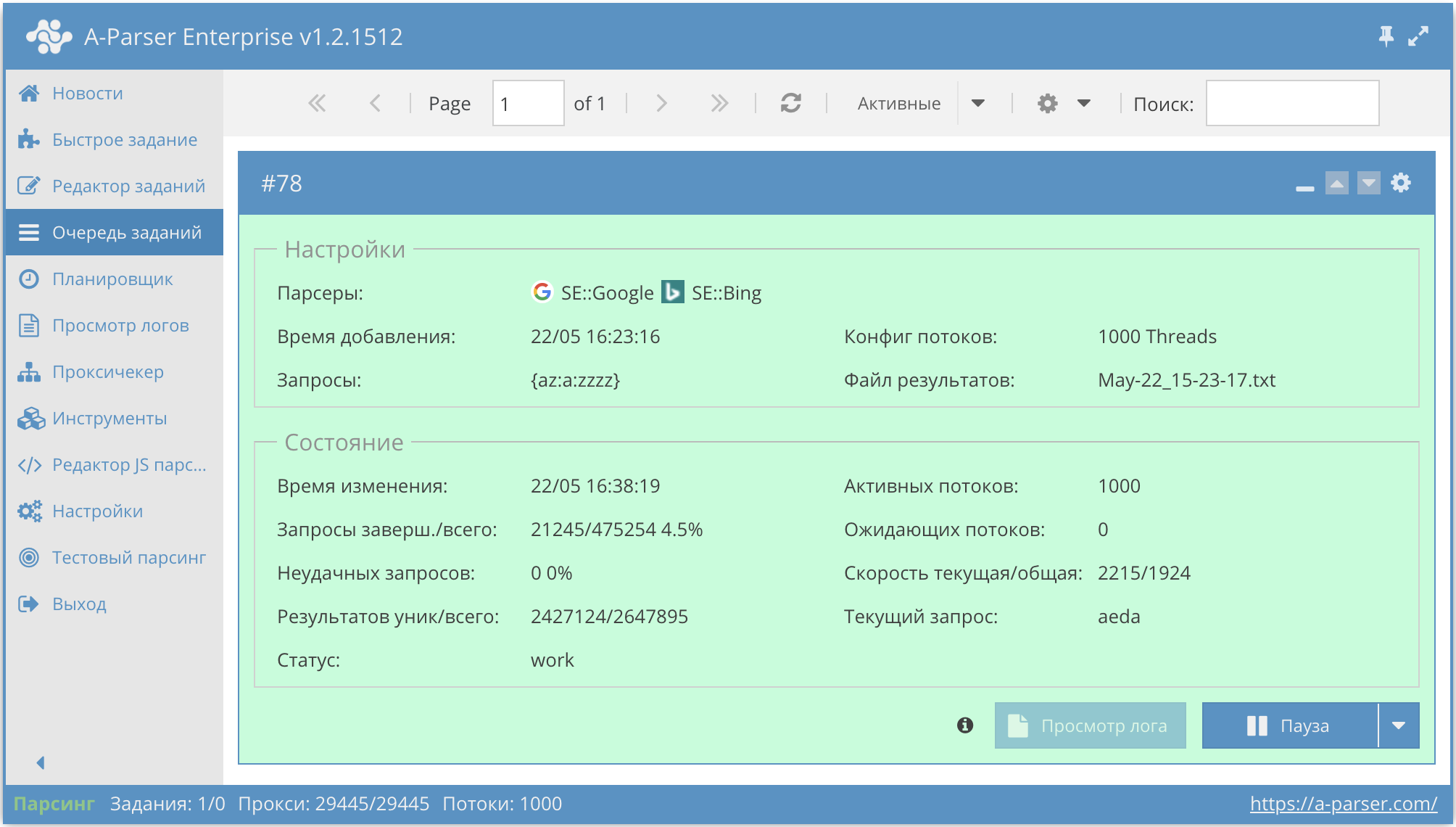The image size is (1456, 827).
Task: Open task #78 settings gear
Action: point(1402,184)
